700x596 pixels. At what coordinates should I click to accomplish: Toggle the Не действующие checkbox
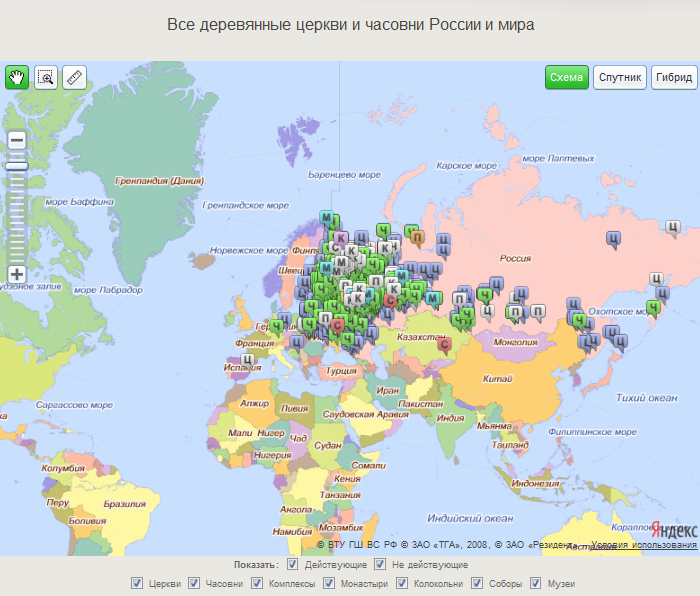[x=380, y=565]
